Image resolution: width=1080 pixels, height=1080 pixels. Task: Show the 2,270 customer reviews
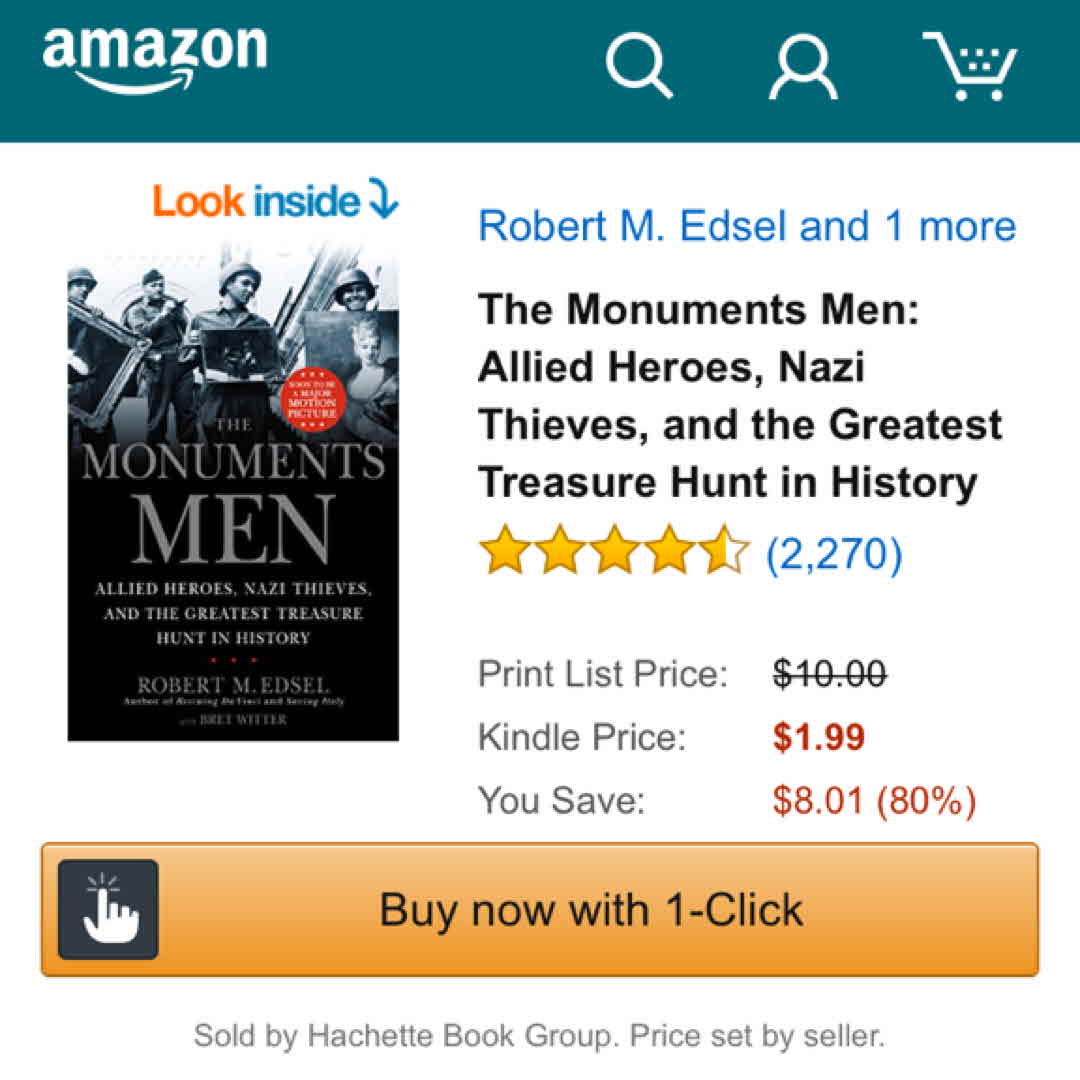(x=834, y=553)
